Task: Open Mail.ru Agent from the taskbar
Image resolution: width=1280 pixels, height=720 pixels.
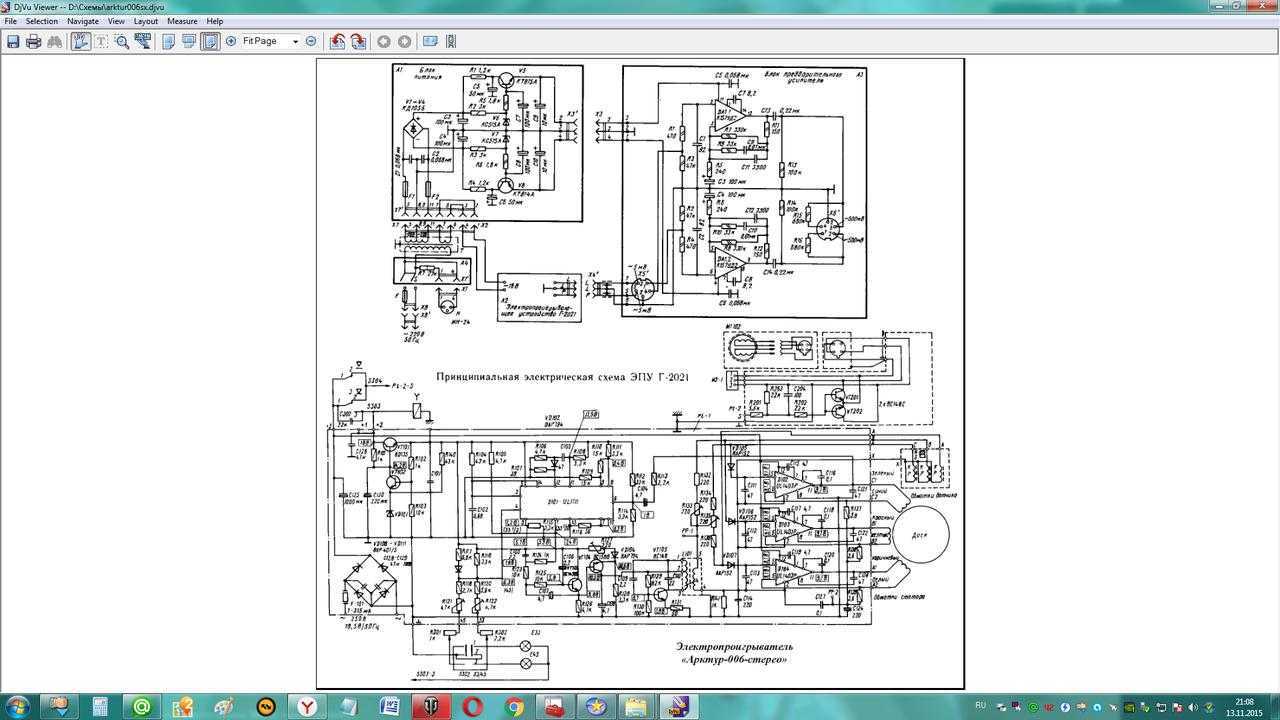Action: click(141, 707)
